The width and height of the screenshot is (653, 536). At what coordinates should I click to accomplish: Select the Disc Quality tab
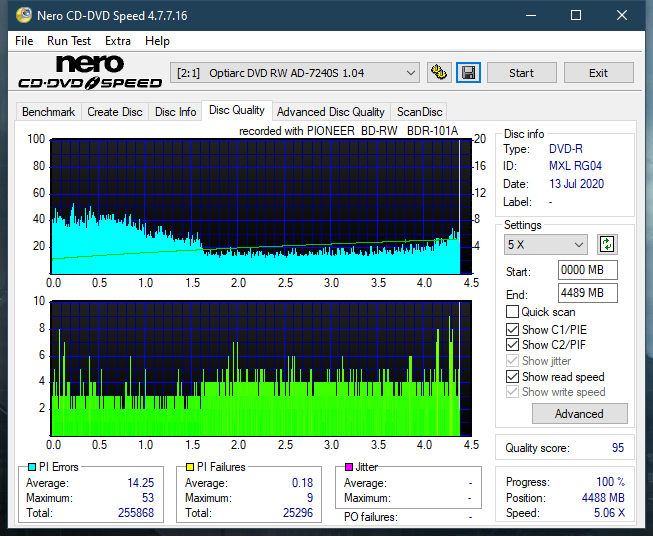point(237,110)
